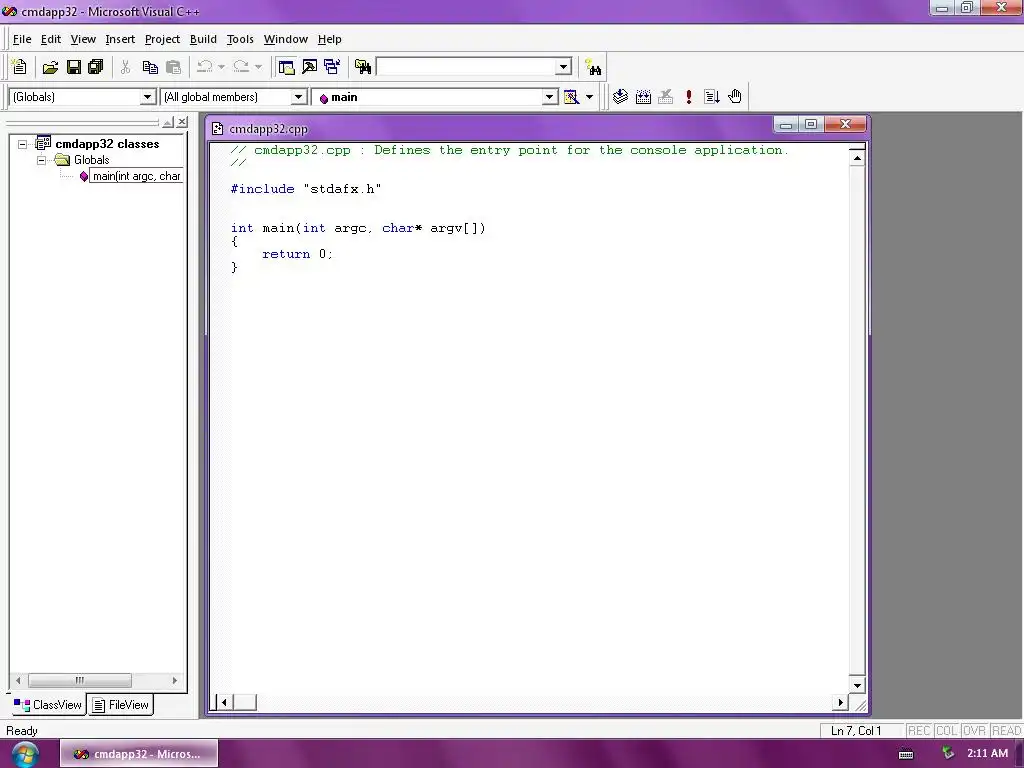The height and width of the screenshot is (768, 1024).
Task: Click the Execute Program exclamation icon
Action: 688,97
